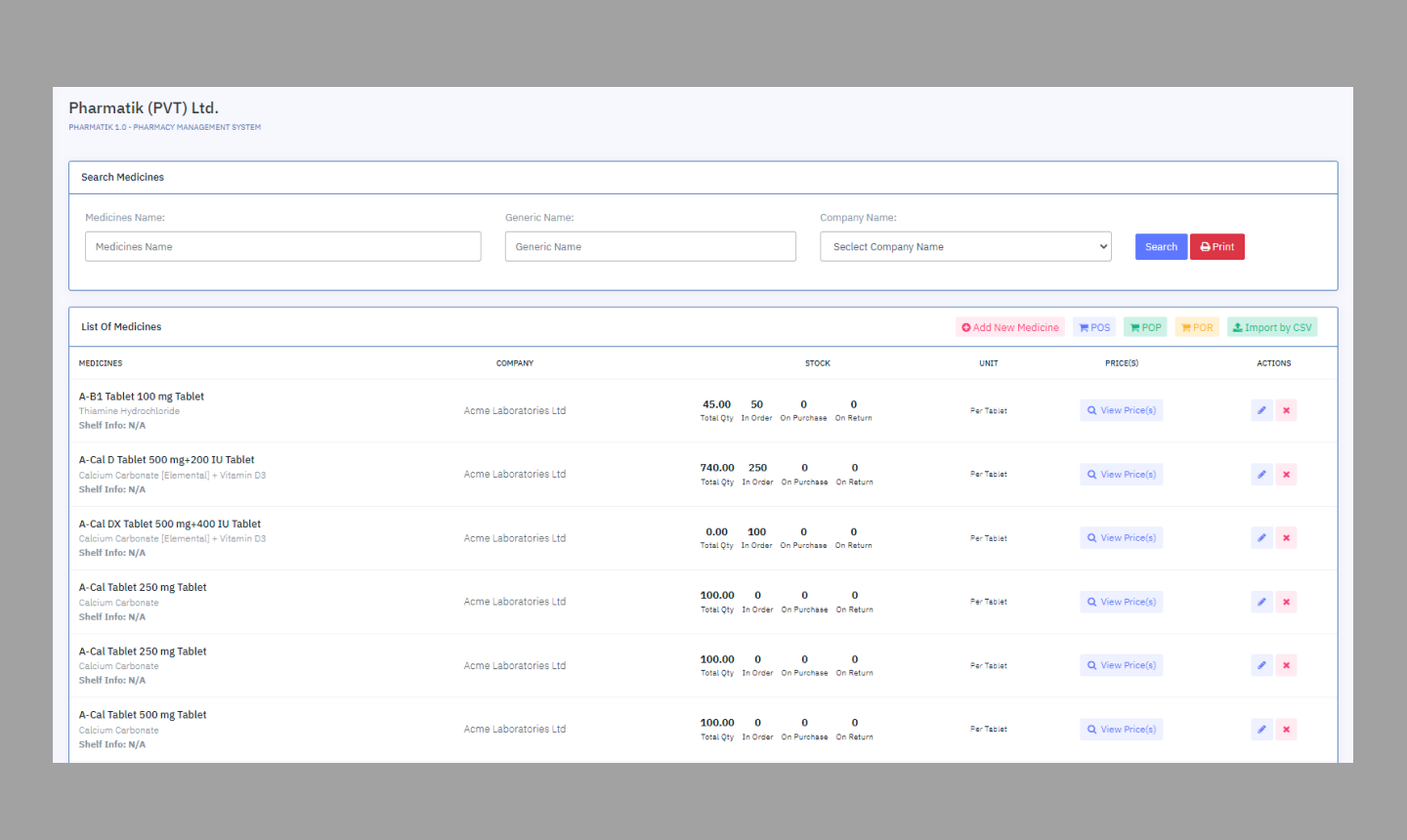
Task: View prices for A-Cal D Tablet
Action: pyautogui.click(x=1122, y=475)
